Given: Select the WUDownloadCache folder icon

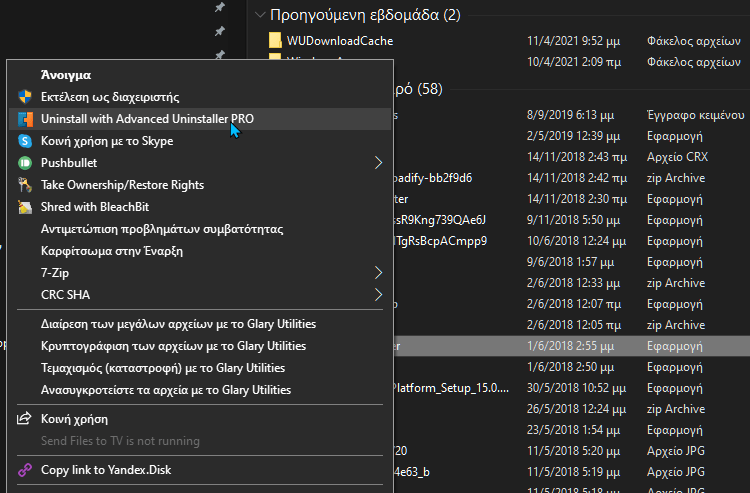Looking at the screenshot, I should click(277, 41).
